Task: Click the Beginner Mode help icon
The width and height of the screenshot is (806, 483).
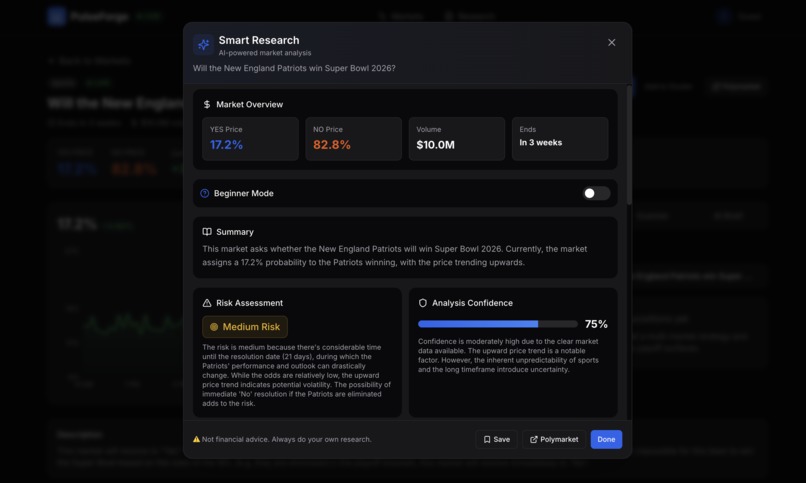Action: click(x=205, y=193)
